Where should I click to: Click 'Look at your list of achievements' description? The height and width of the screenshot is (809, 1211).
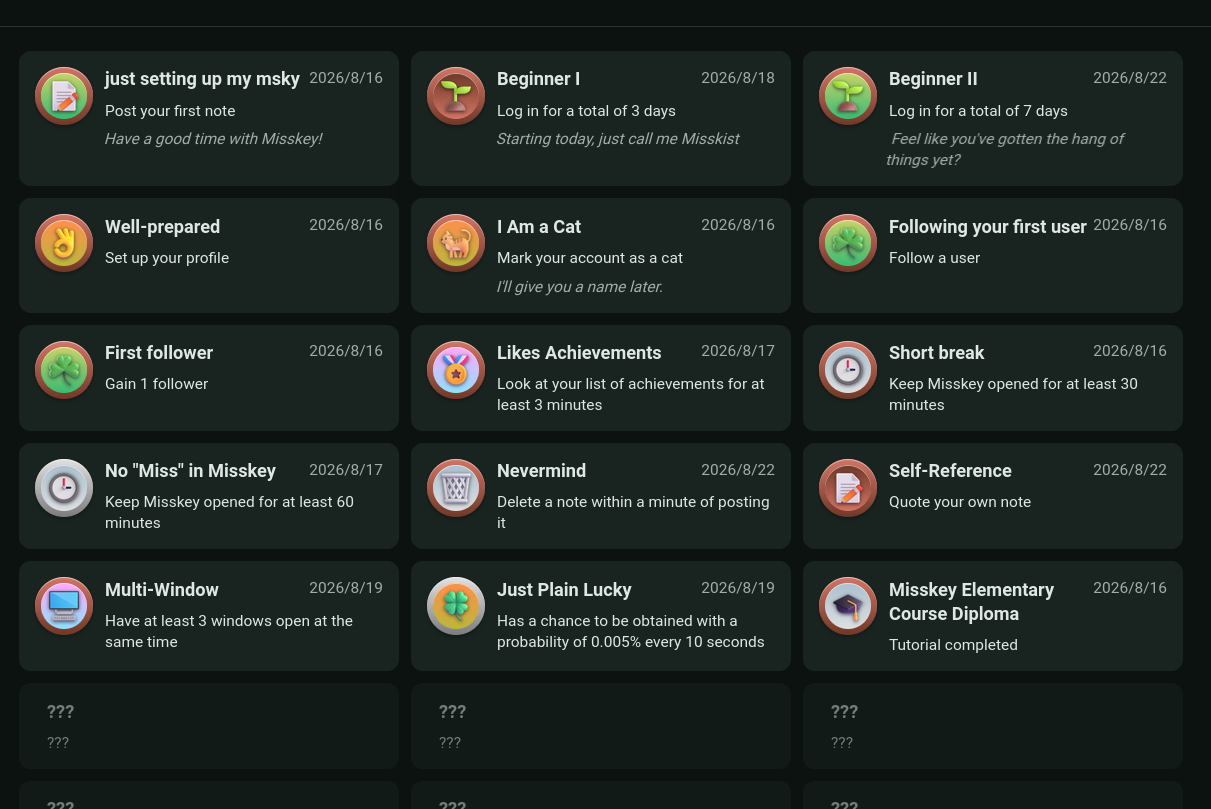[x=631, y=394]
